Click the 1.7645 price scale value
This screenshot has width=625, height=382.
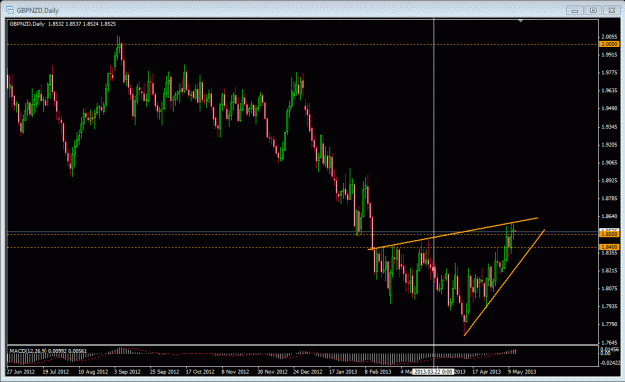point(609,343)
